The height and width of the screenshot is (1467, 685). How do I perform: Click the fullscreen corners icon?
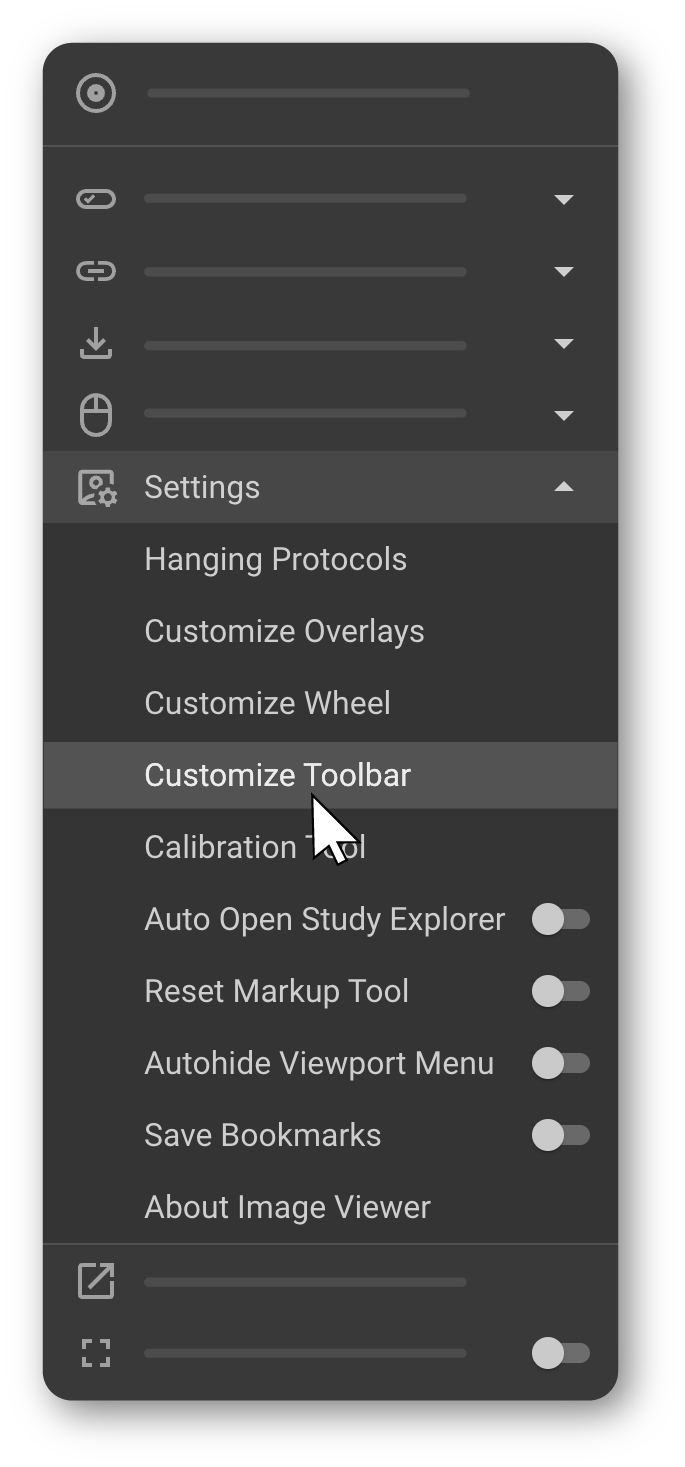click(x=96, y=1353)
